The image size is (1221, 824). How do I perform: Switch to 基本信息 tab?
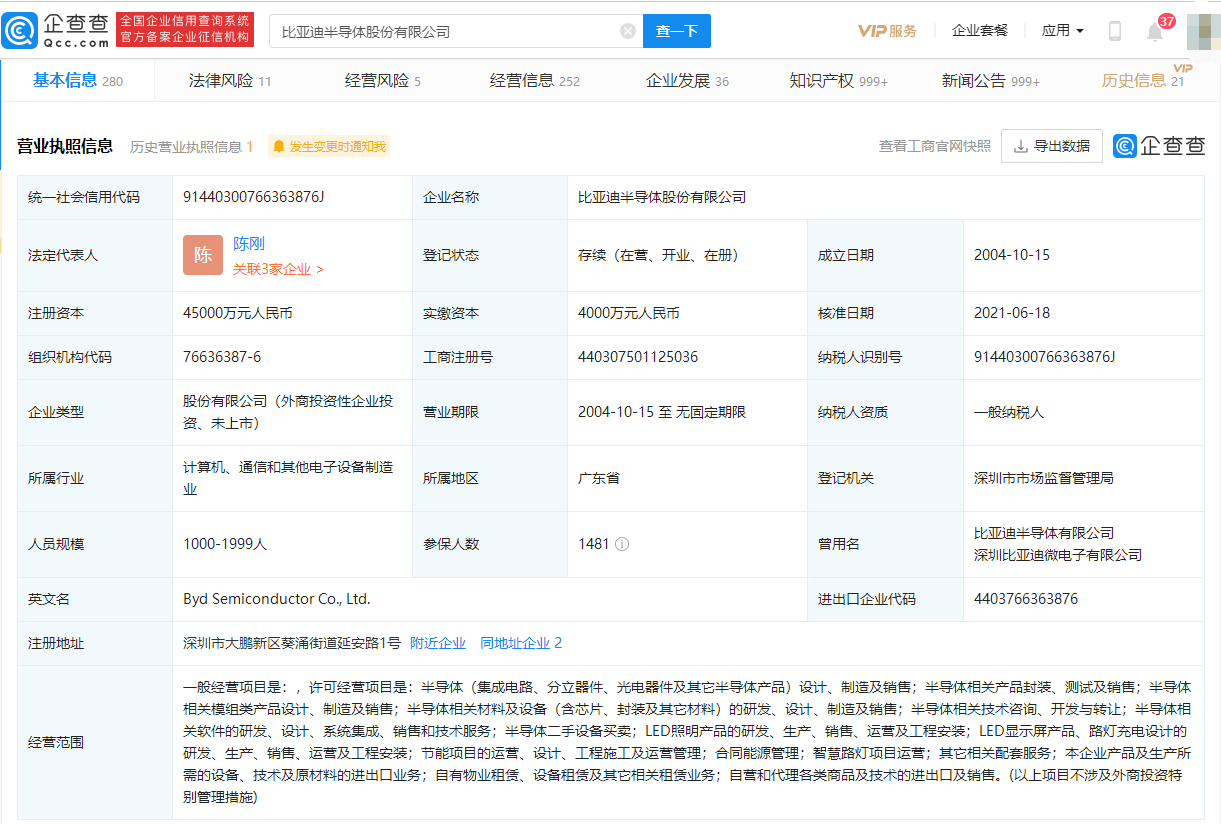[x=78, y=81]
